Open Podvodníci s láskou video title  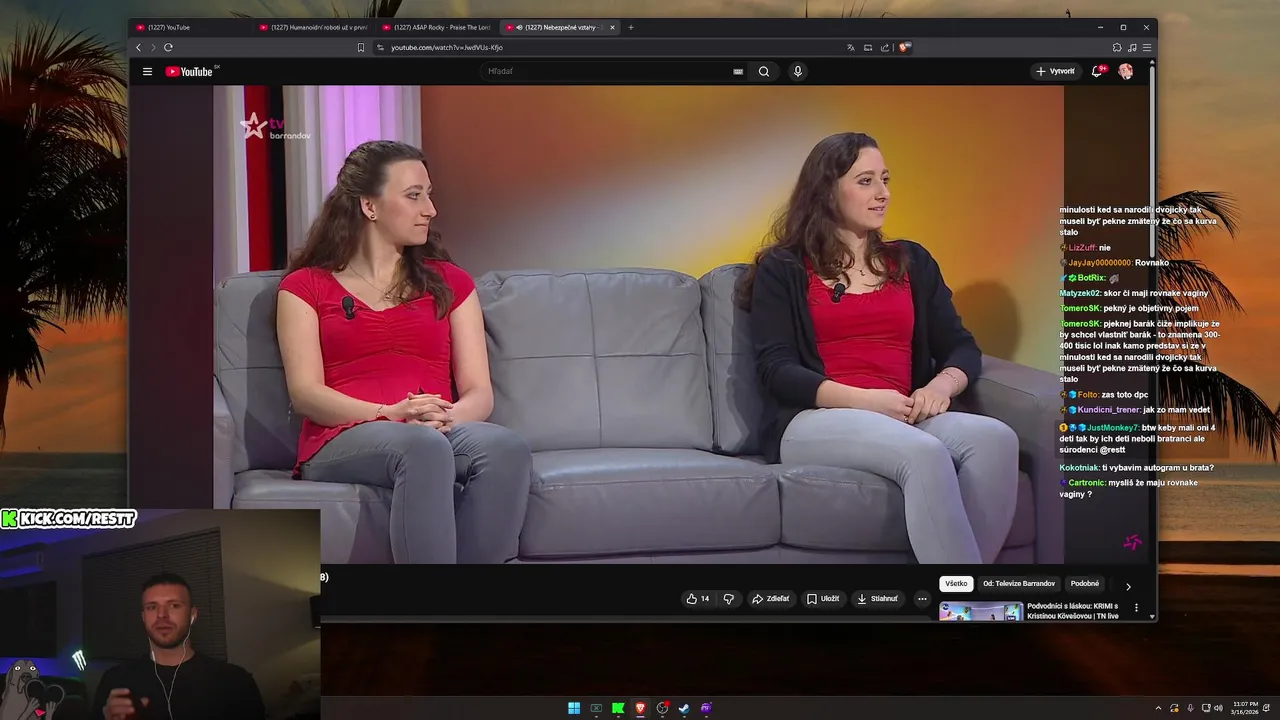[x=1073, y=611]
